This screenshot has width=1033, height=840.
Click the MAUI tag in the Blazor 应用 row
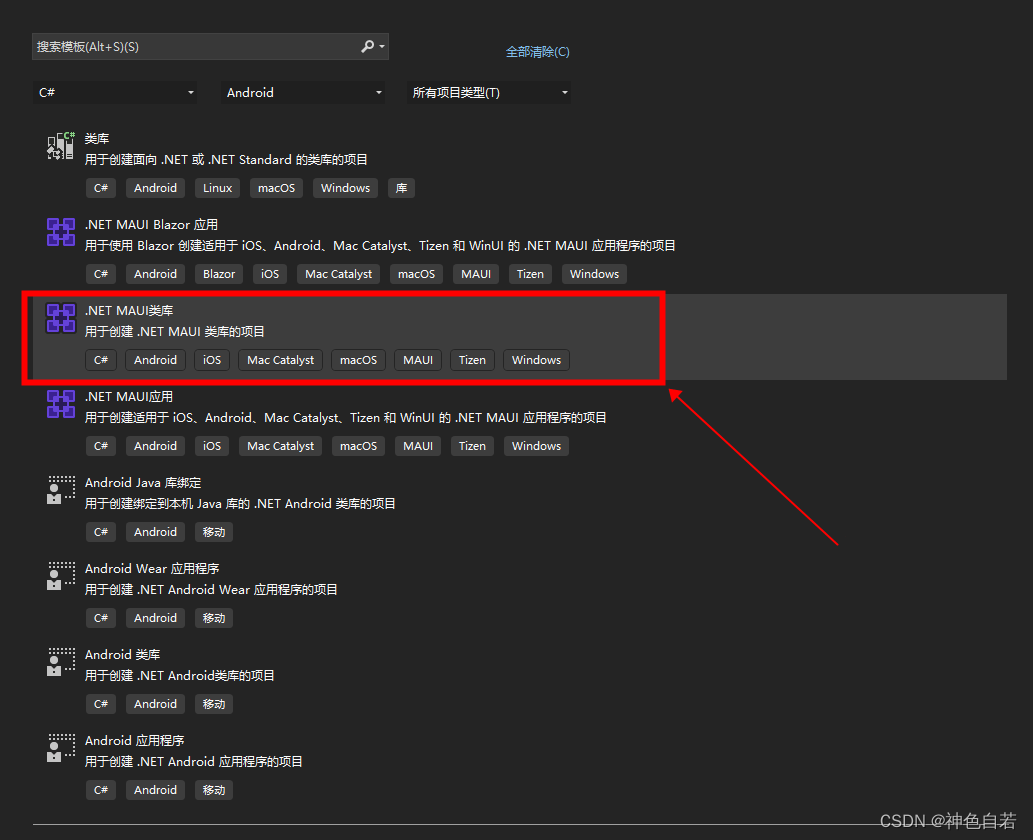click(476, 274)
